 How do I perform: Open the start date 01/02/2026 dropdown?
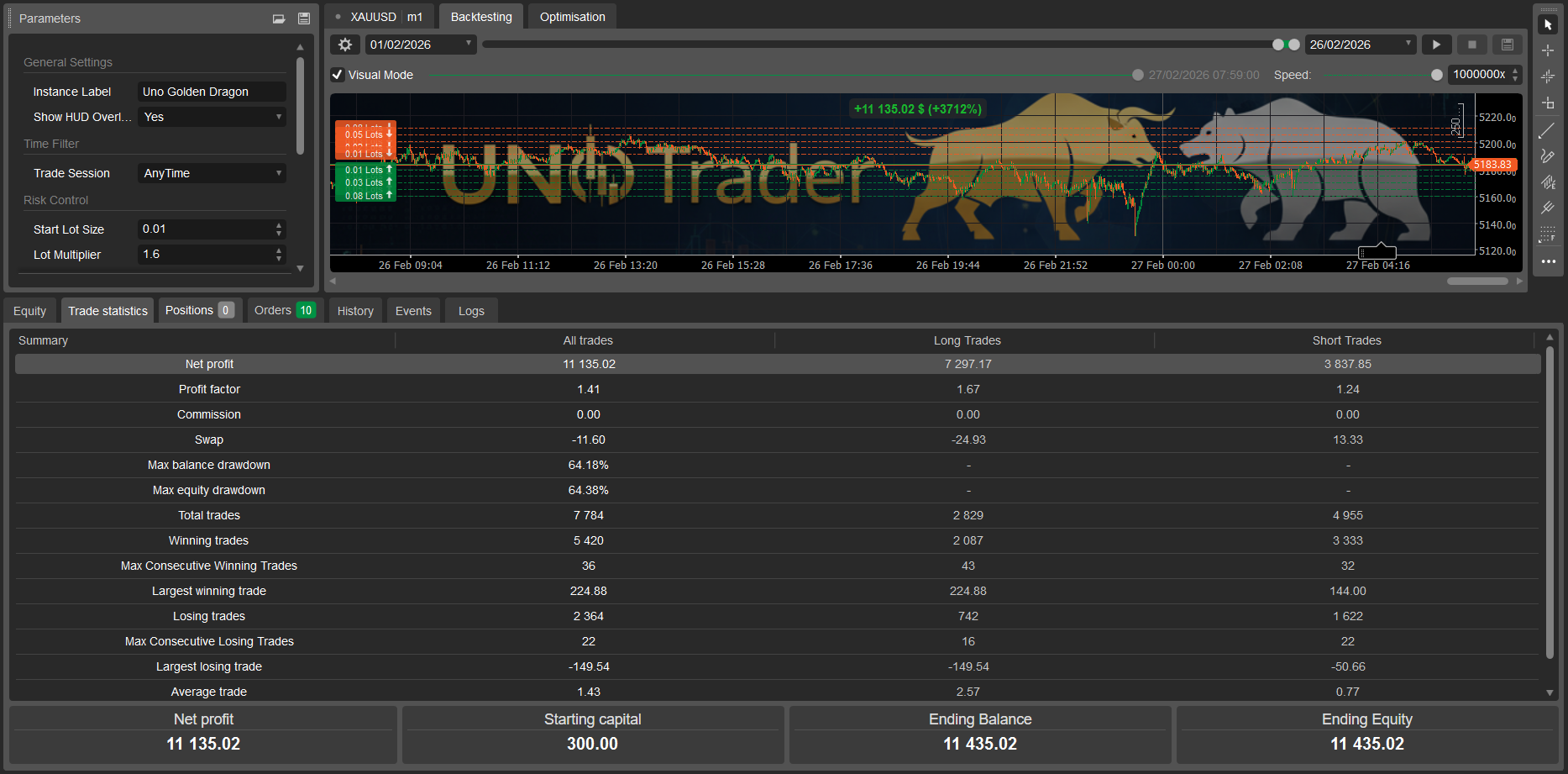[467, 44]
